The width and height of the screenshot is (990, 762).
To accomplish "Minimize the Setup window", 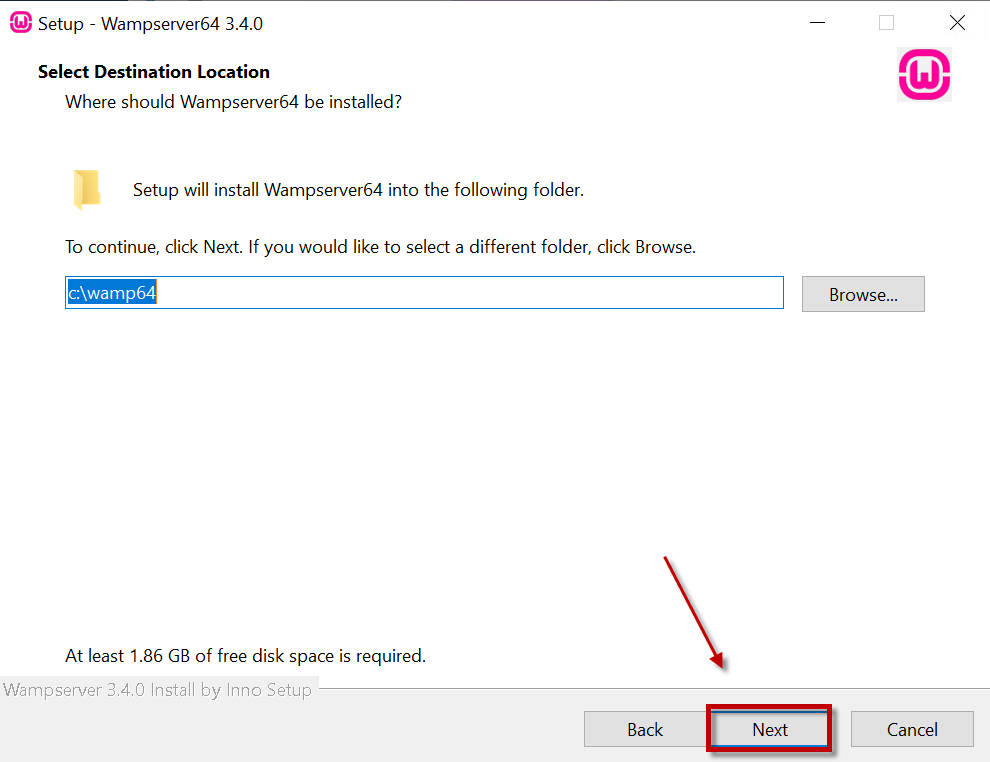I will click(816, 23).
